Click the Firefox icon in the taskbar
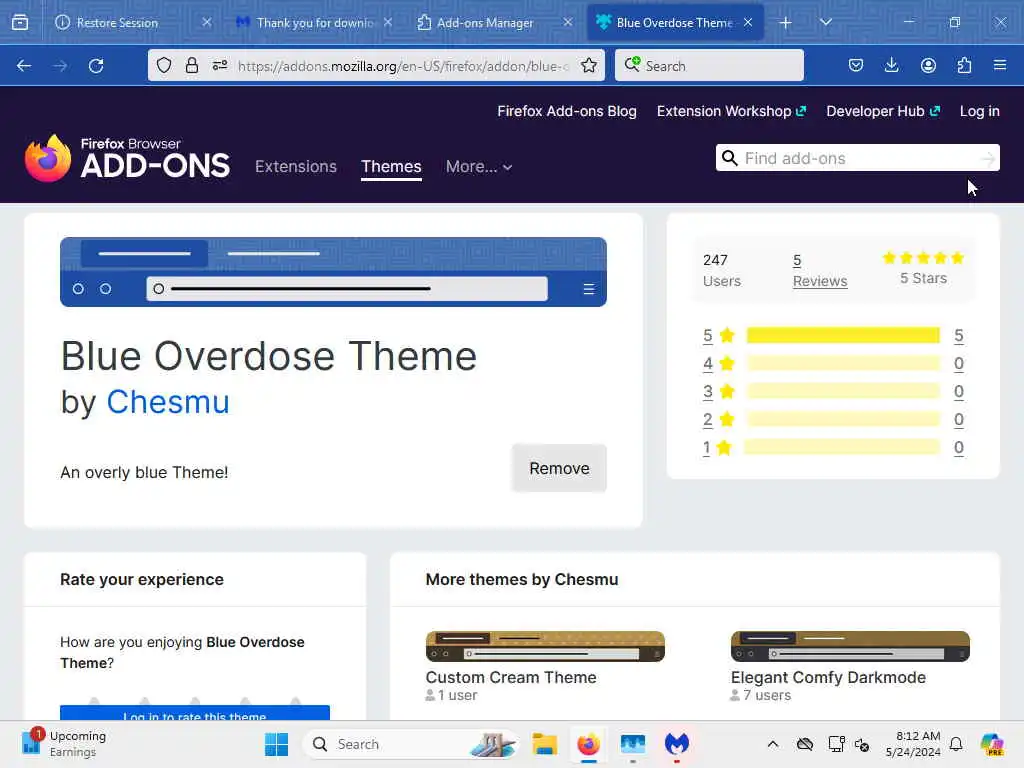Image resolution: width=1024 pixels, height=768 pixels. point(588,744)
